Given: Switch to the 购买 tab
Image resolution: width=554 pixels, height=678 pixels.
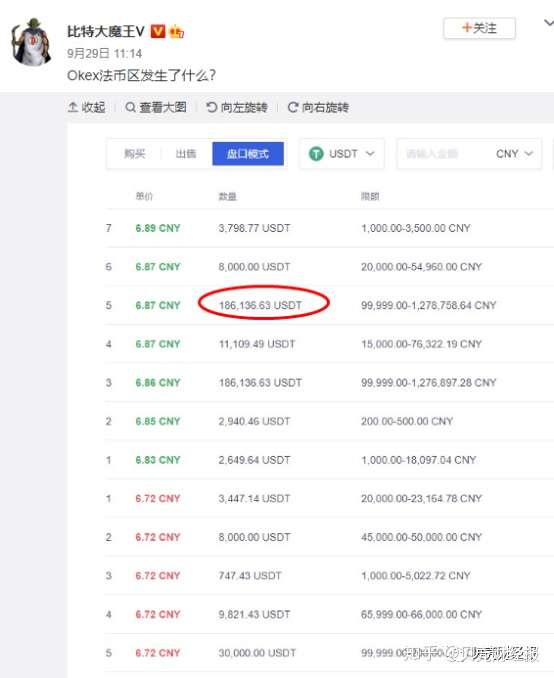Looking at the screenshot, I should 134,154.
